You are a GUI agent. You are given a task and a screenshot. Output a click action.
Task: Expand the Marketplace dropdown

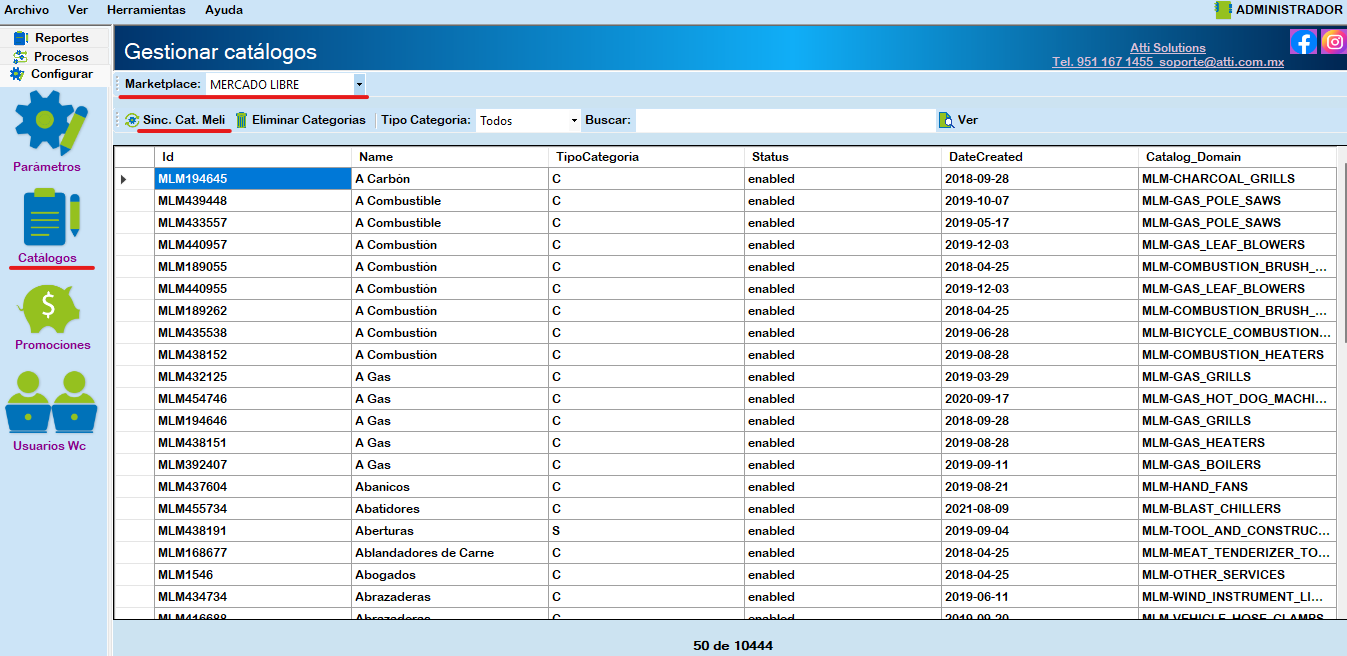(x=359, y=85)
